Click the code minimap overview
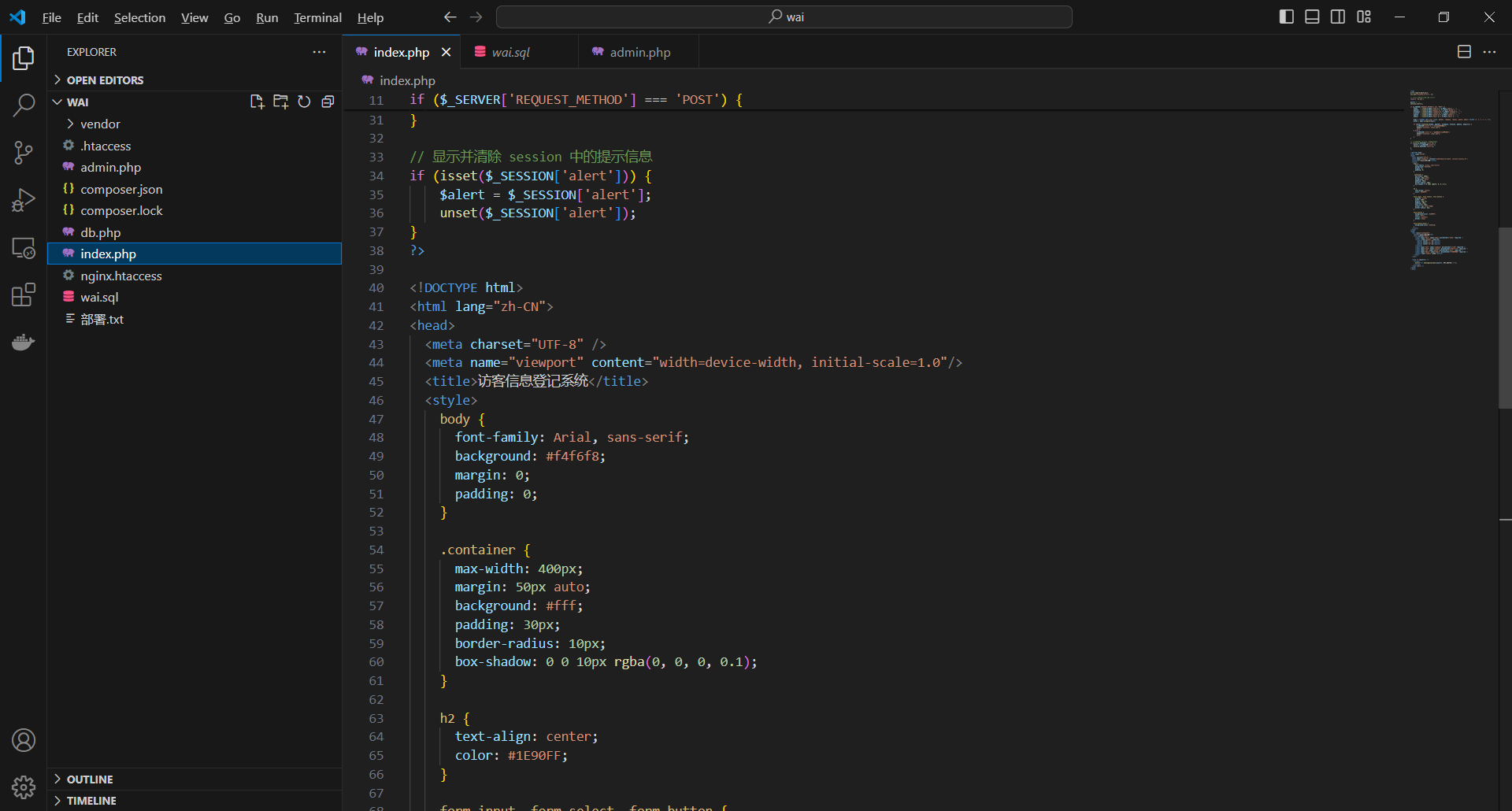 (x=1451, y=180)
